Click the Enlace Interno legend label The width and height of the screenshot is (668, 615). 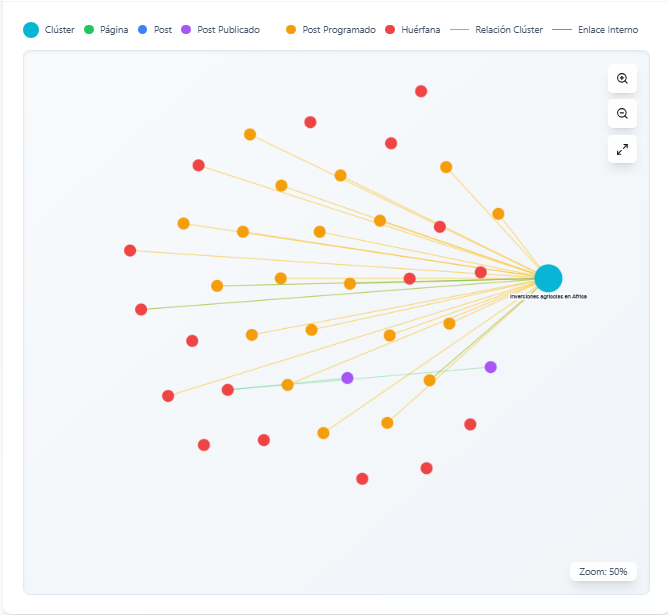(608, 30)
